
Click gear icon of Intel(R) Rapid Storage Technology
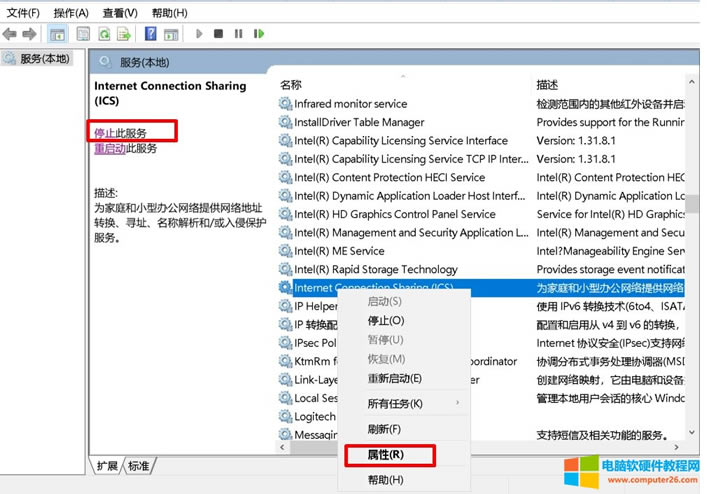point(285,269)
